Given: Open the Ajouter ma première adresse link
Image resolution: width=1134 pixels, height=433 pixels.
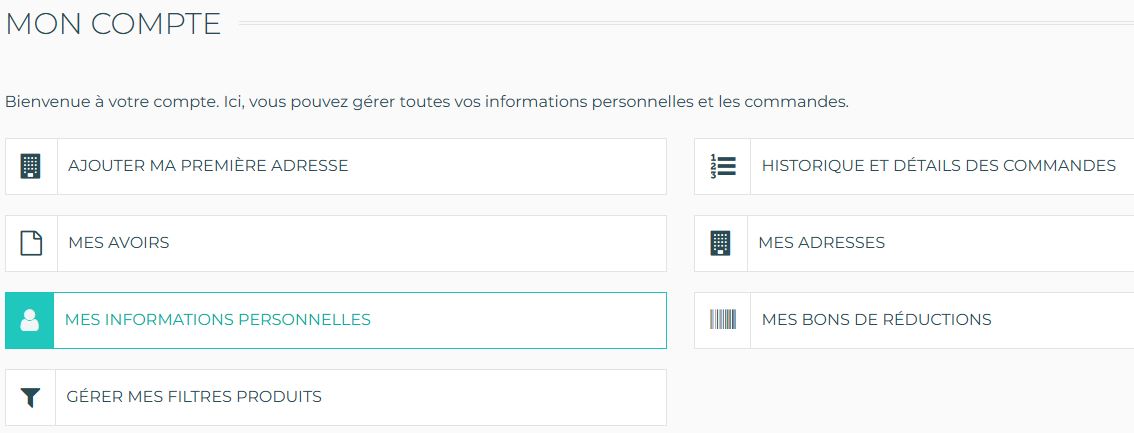Looking at the screenshot, I should pyautogui.click(x=208, y=166).
